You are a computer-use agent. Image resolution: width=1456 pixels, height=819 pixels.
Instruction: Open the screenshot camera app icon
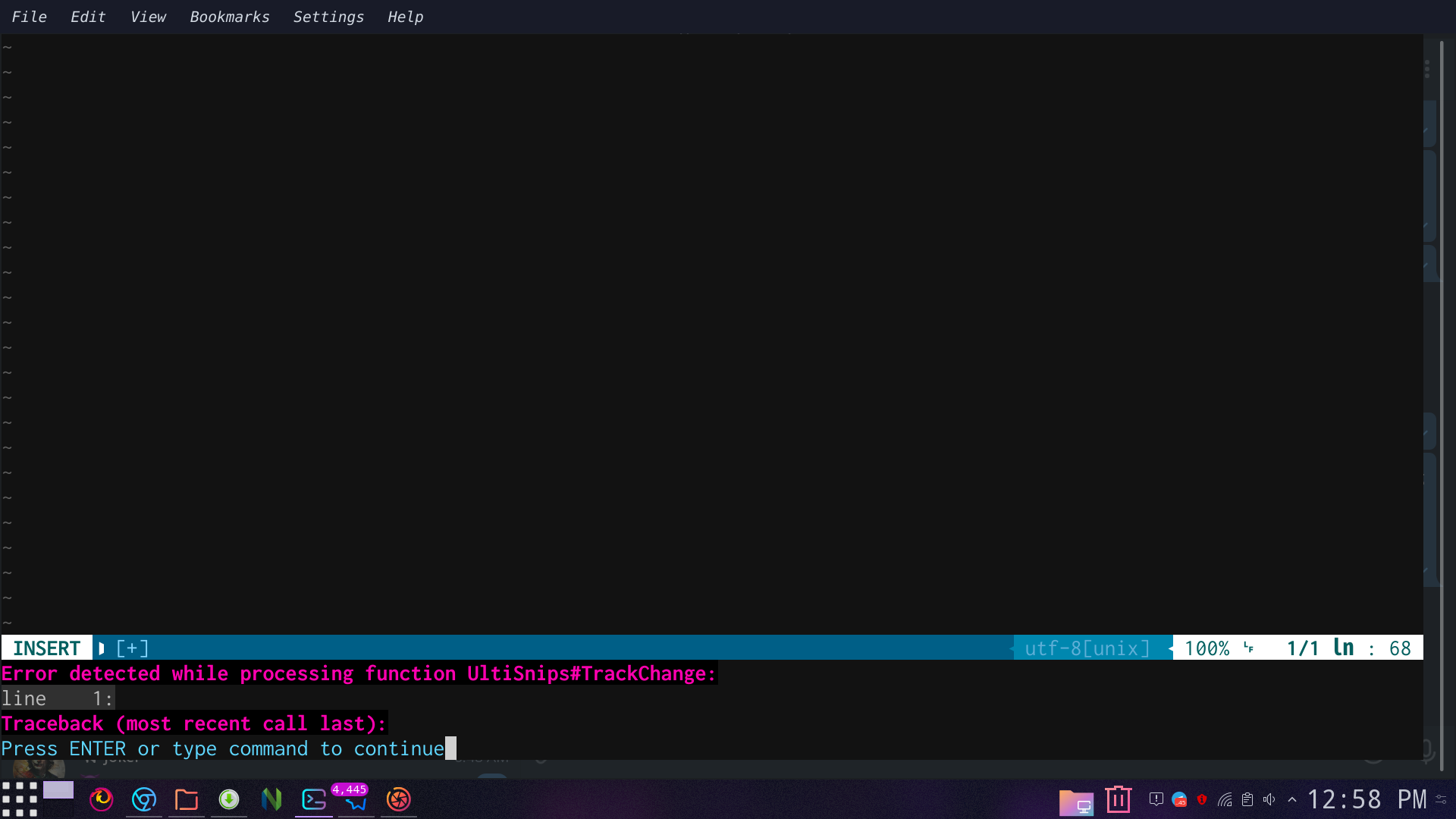[398, 799]
